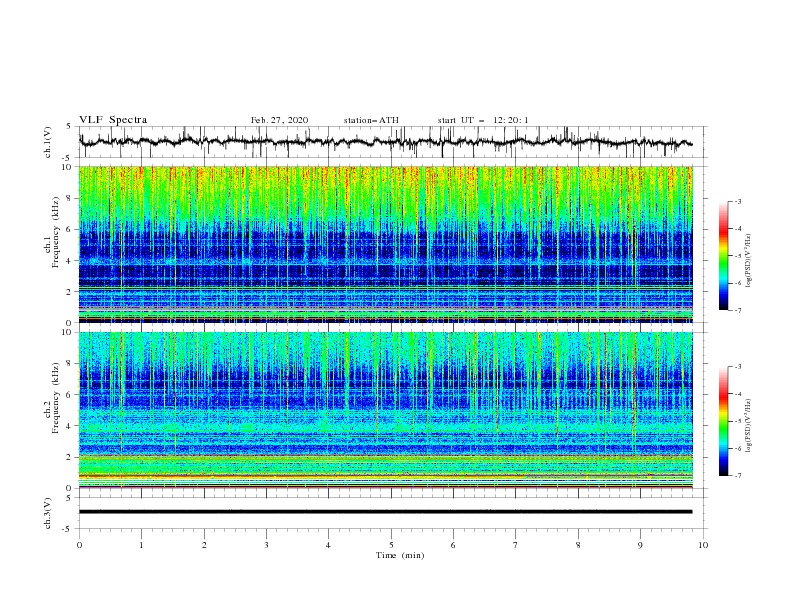
Task: Click the "7" tick on the time axis
Action: pos(516,545)
